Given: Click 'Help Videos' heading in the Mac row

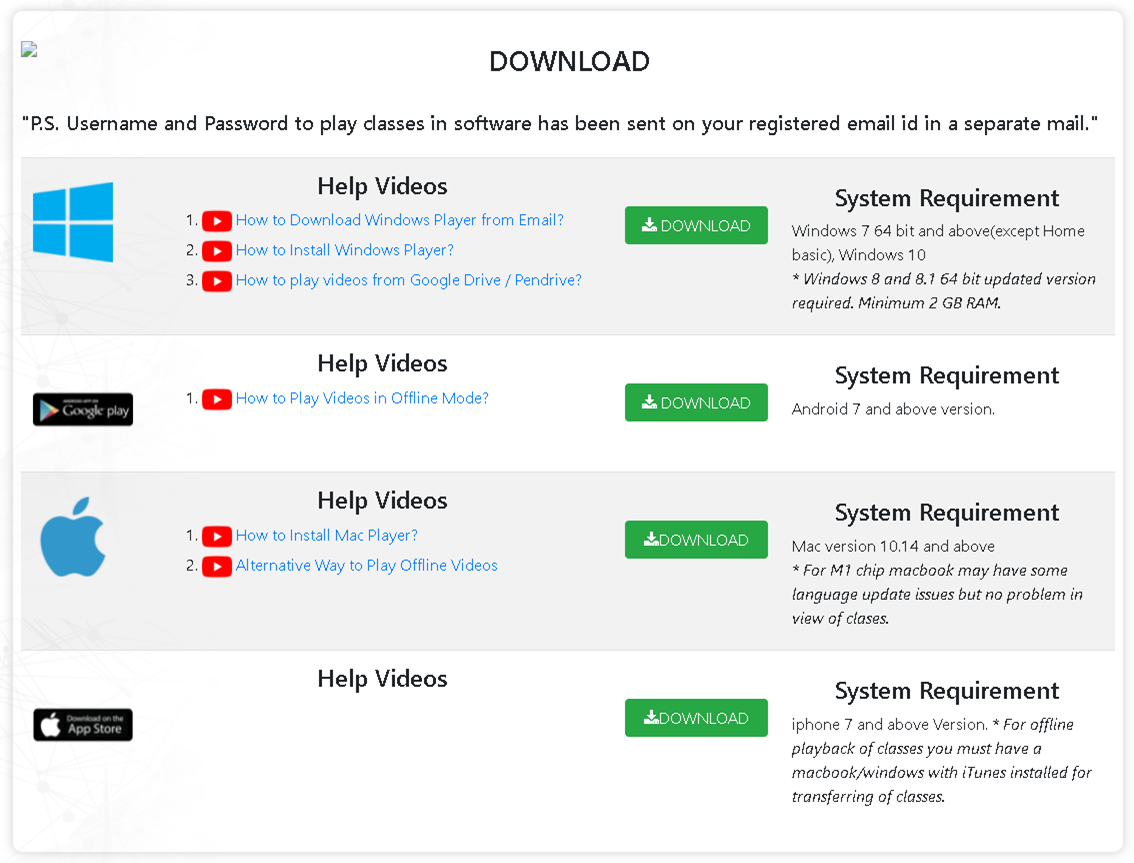Looking at the screenshot, I should tap(383, 501).
